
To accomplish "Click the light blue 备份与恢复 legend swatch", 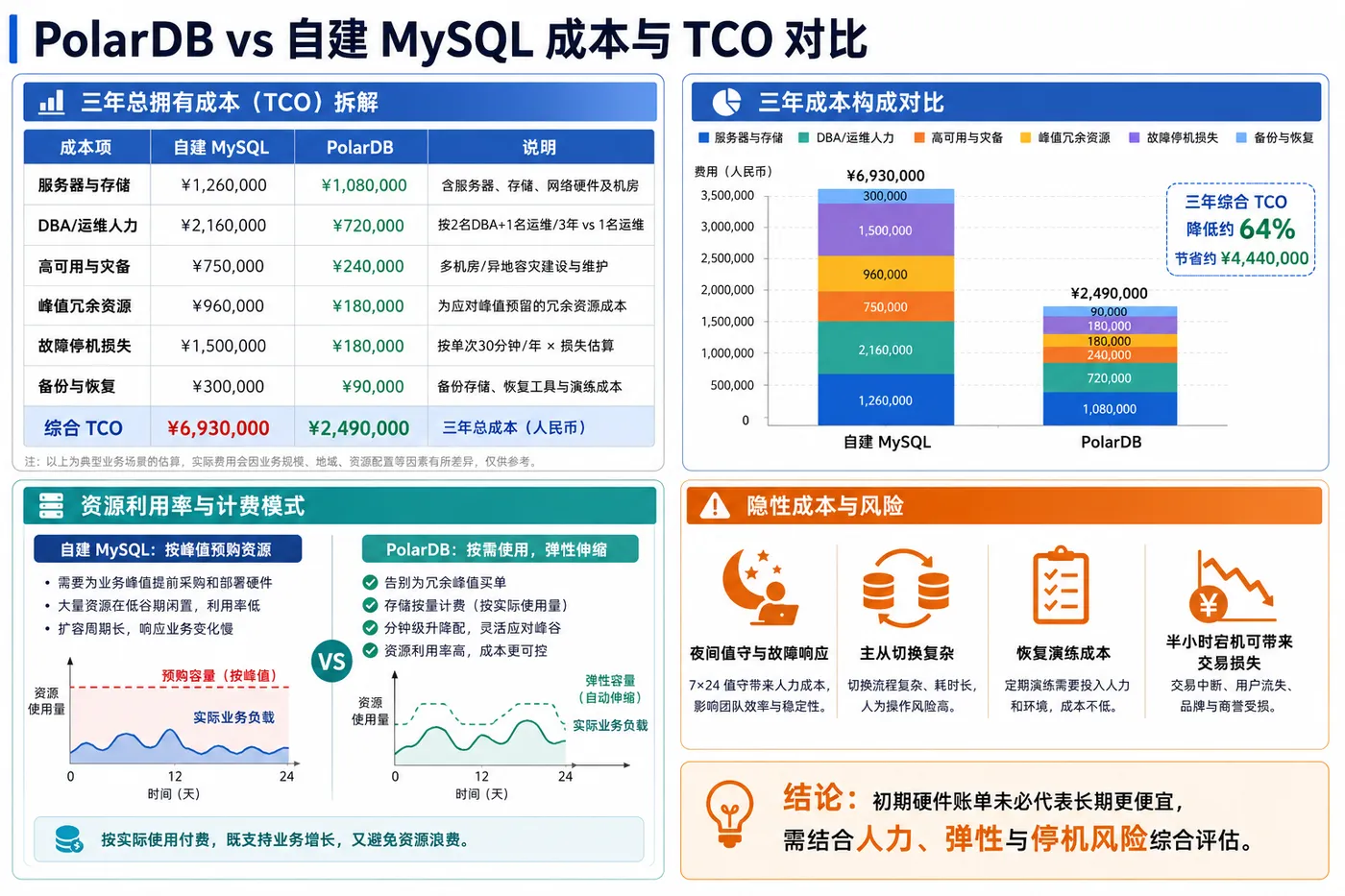I will (1241, 137).
